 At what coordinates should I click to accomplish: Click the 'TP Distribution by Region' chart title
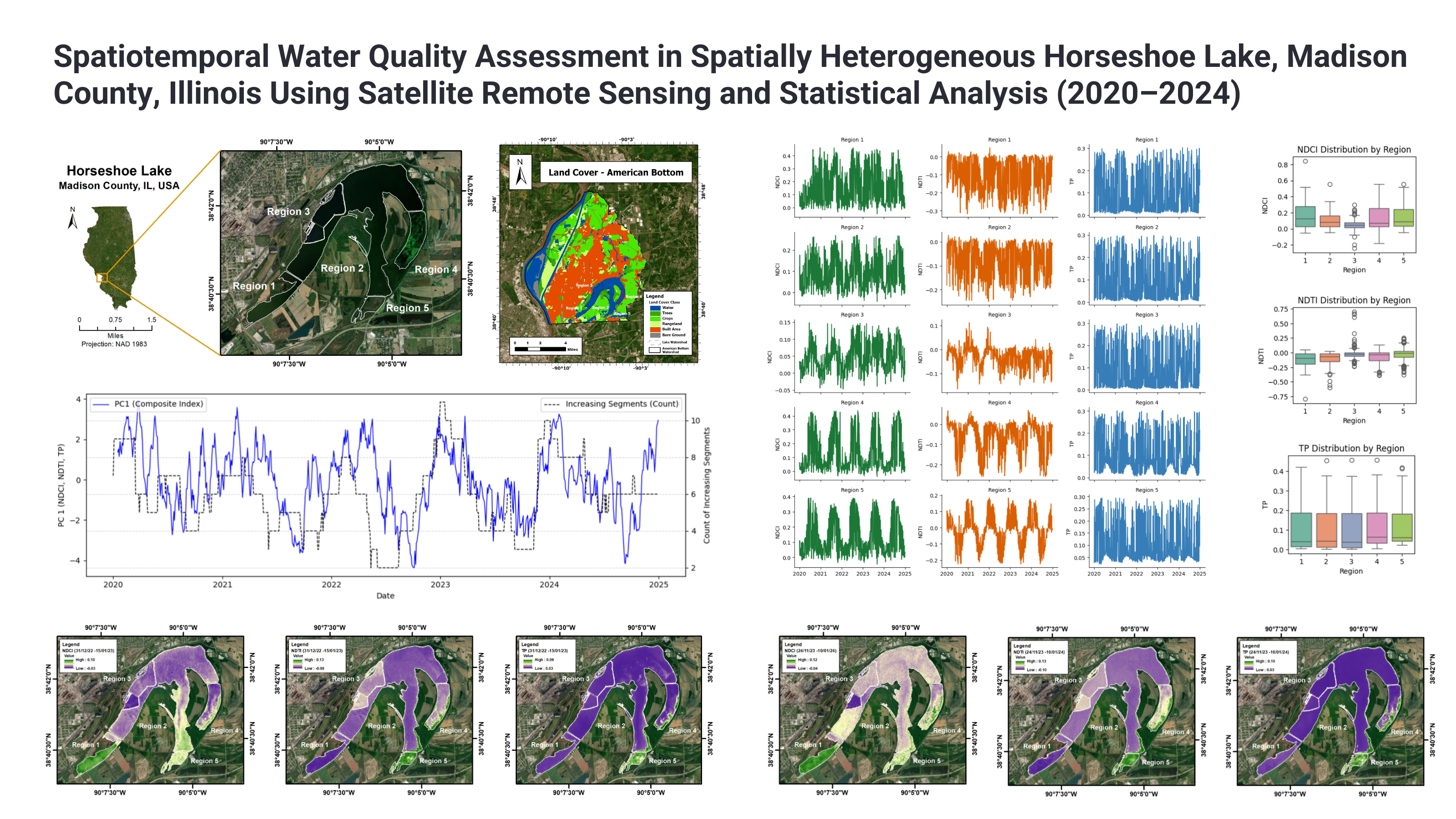coord(1351,448)
